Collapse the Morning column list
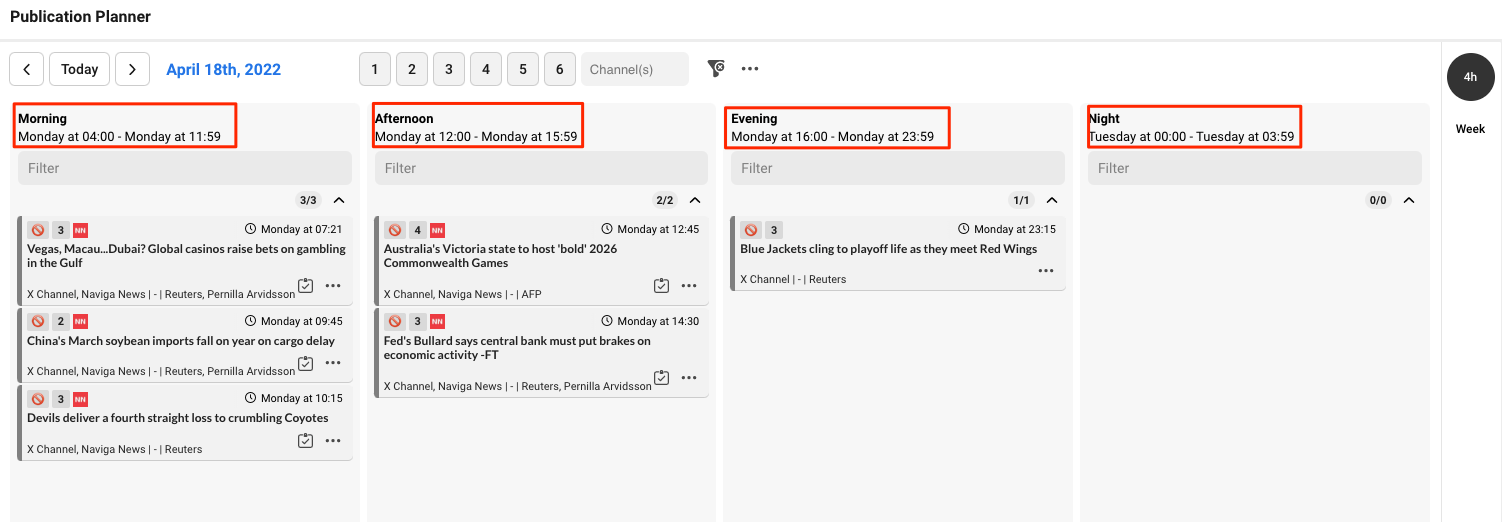 (x=339, y=200)
